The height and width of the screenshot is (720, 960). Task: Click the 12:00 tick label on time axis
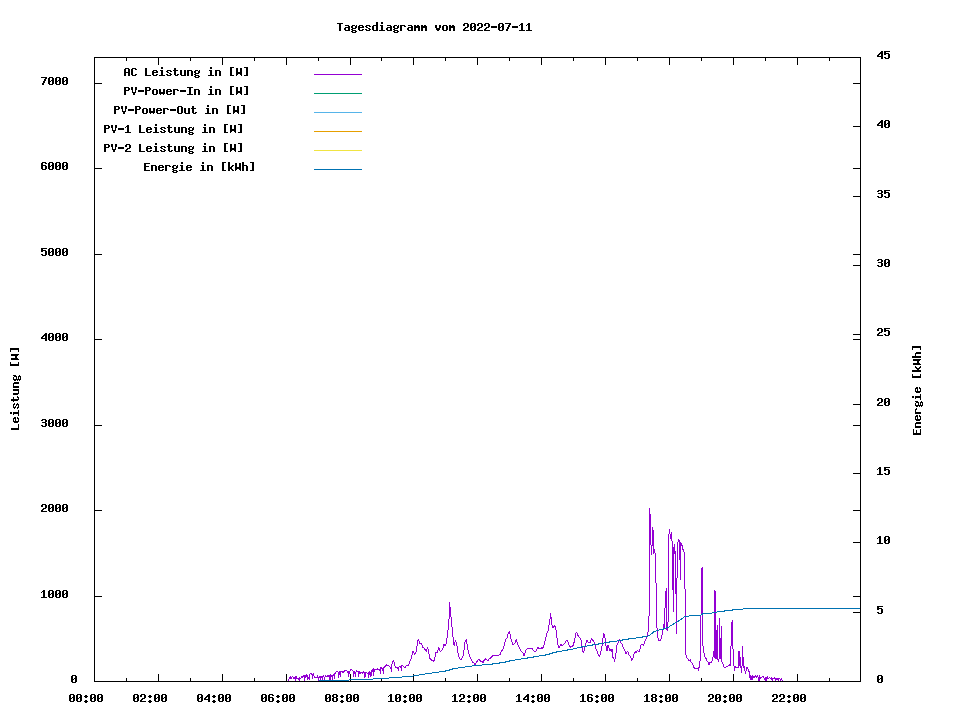(x=469, y=698)
